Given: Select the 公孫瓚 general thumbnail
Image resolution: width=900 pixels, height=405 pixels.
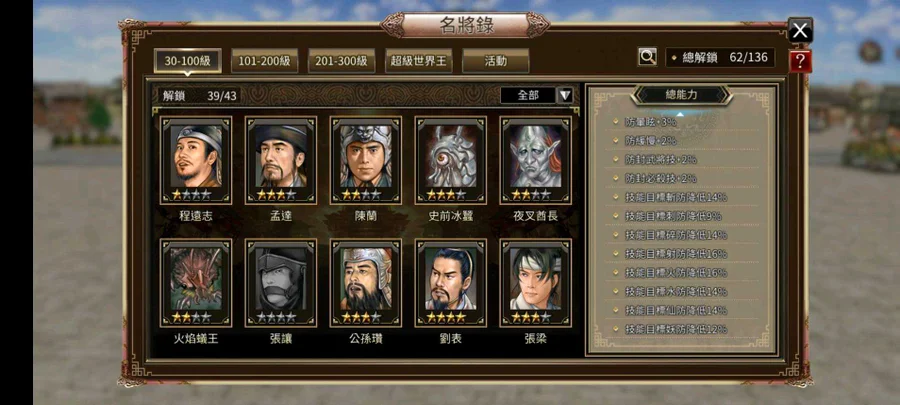Looking at the screenshot, I should [366, 283].
